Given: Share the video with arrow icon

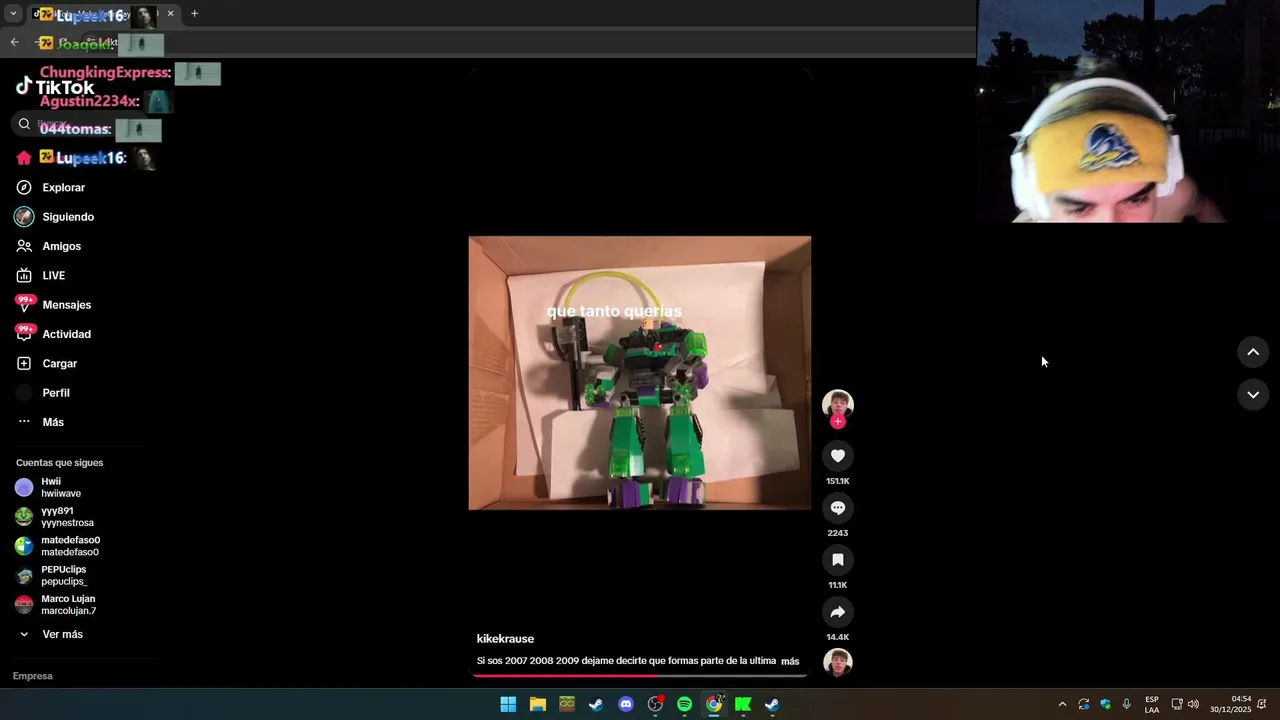Looking at the screenshot, I should [838, 612].
